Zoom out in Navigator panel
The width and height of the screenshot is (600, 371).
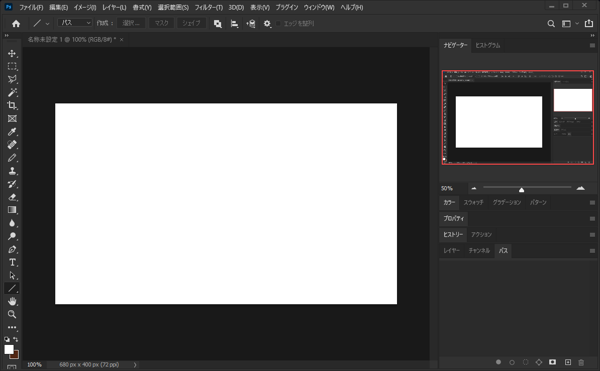(474, 188)
